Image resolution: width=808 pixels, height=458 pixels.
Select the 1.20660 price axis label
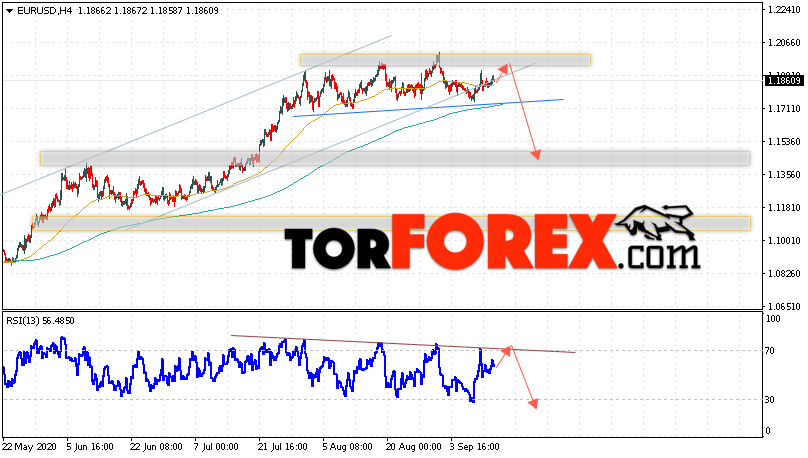pos(784,43)
